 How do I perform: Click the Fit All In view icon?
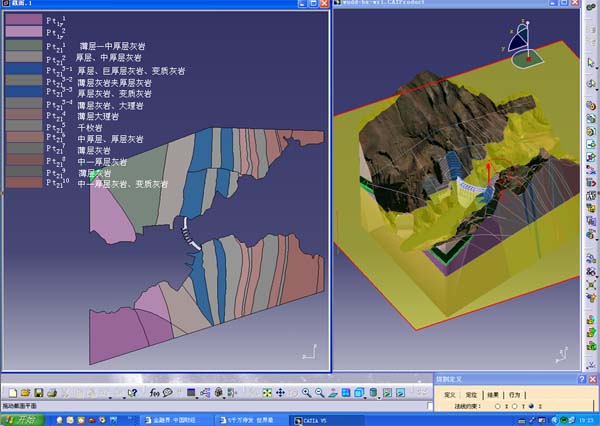coord(267,393)
